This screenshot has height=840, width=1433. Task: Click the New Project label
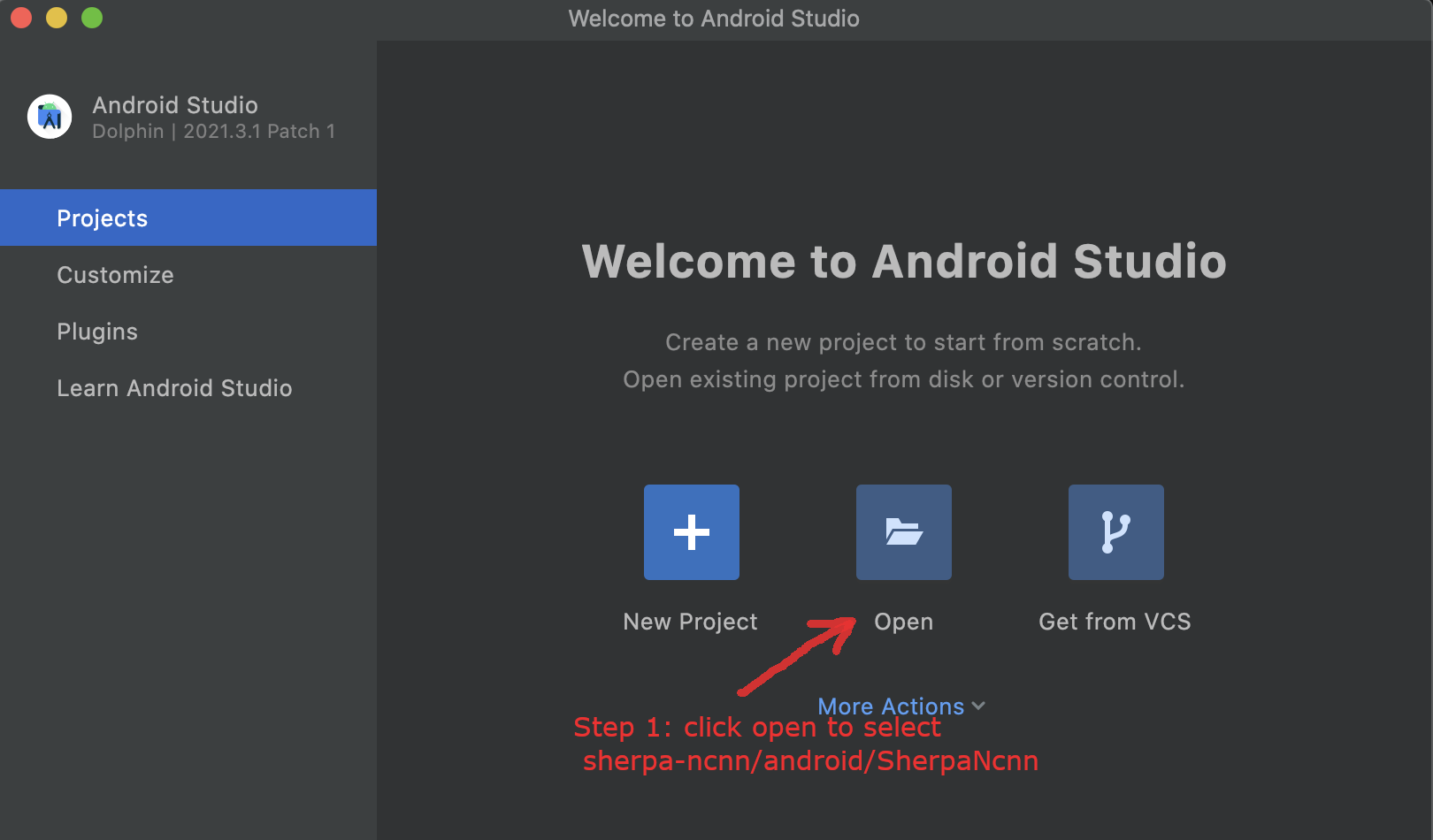pyautogui.click(x=690, y=622)
